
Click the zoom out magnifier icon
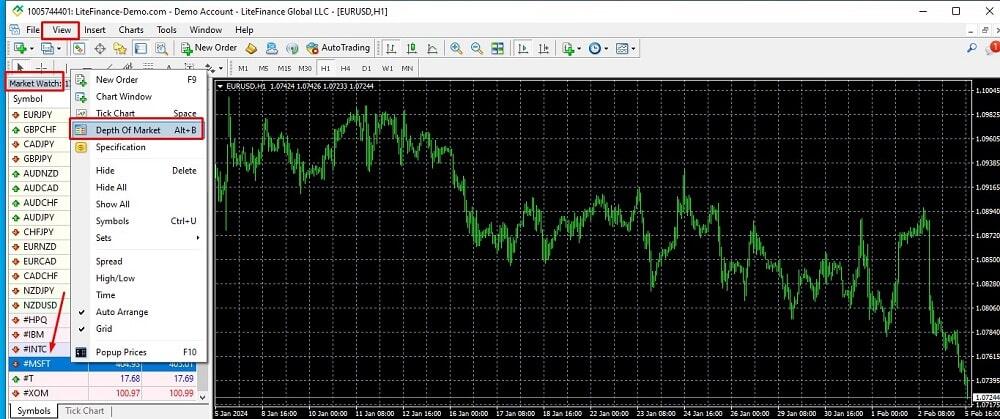[x=476, y=48]
